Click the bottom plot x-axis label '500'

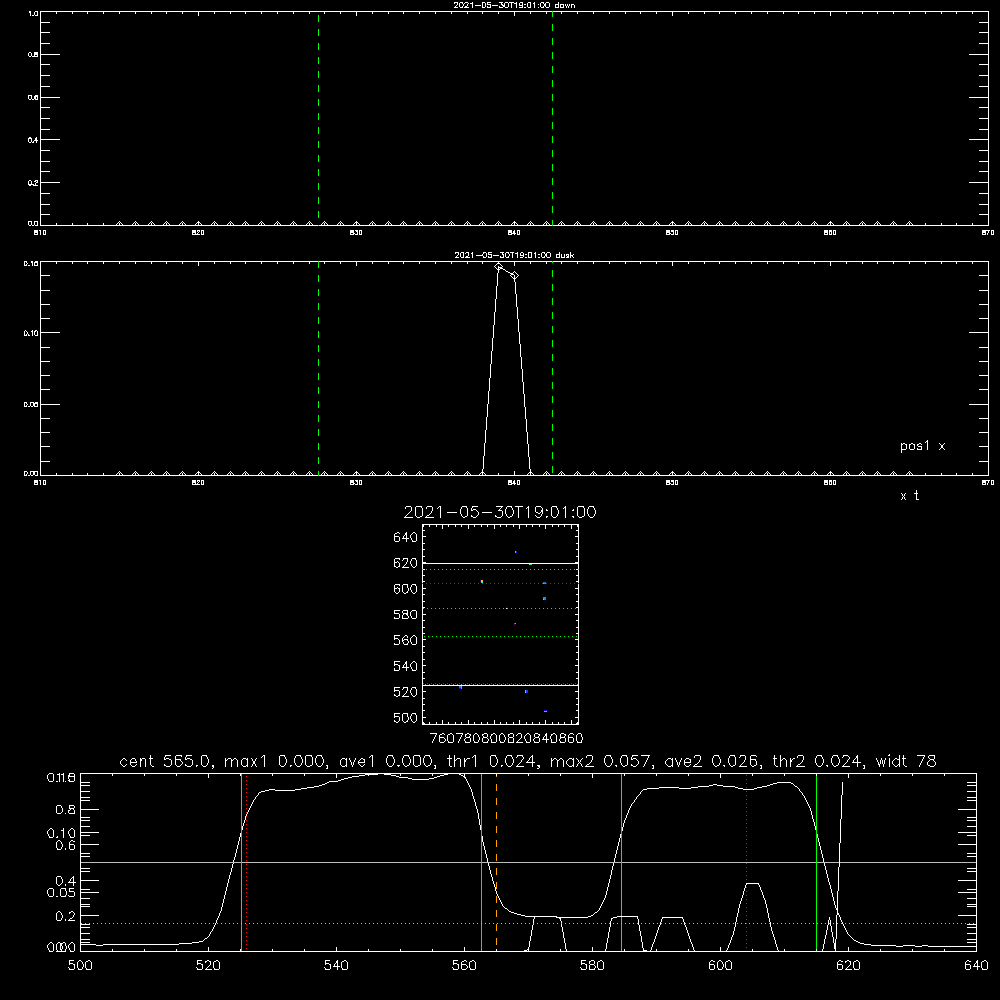coord(80,966)
